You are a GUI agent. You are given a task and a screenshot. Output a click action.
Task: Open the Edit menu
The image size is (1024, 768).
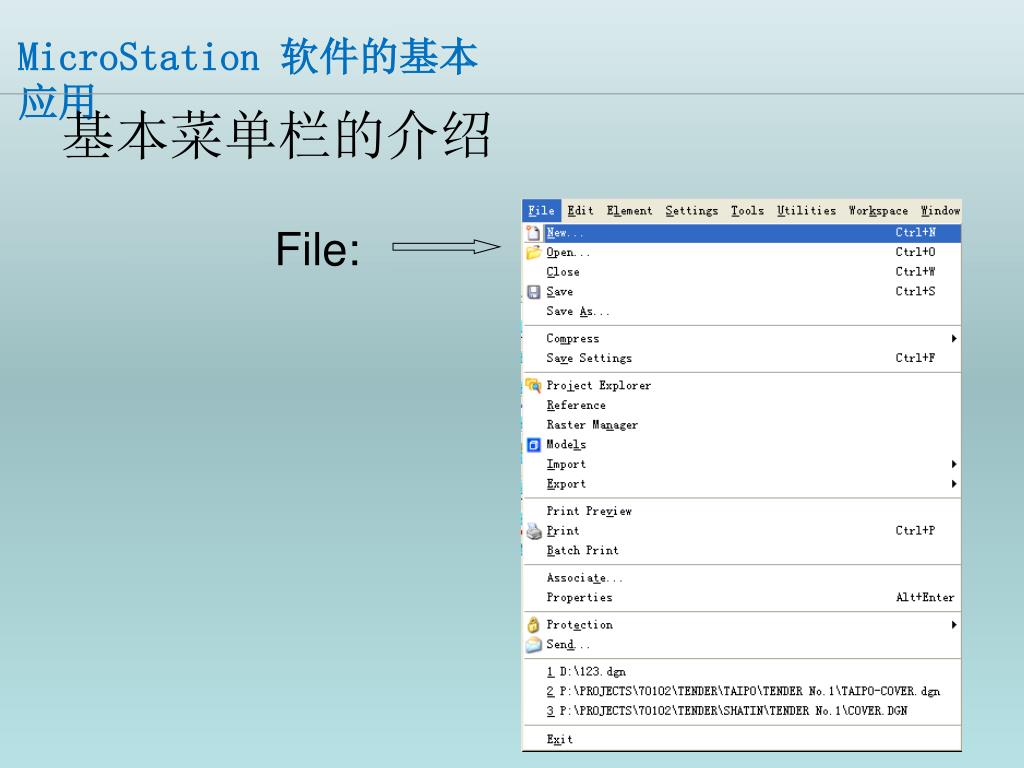pos(580,210)
